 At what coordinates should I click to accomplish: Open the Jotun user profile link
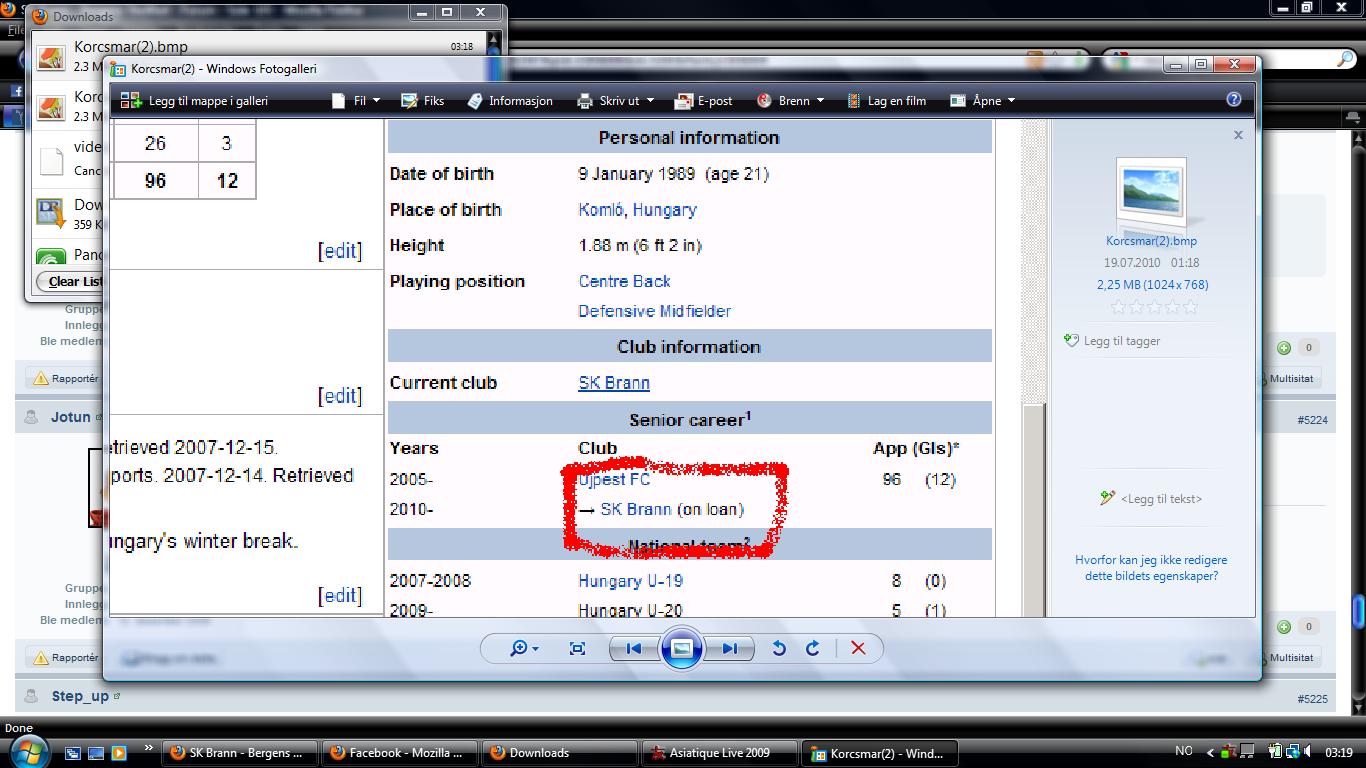pos(70,417)
